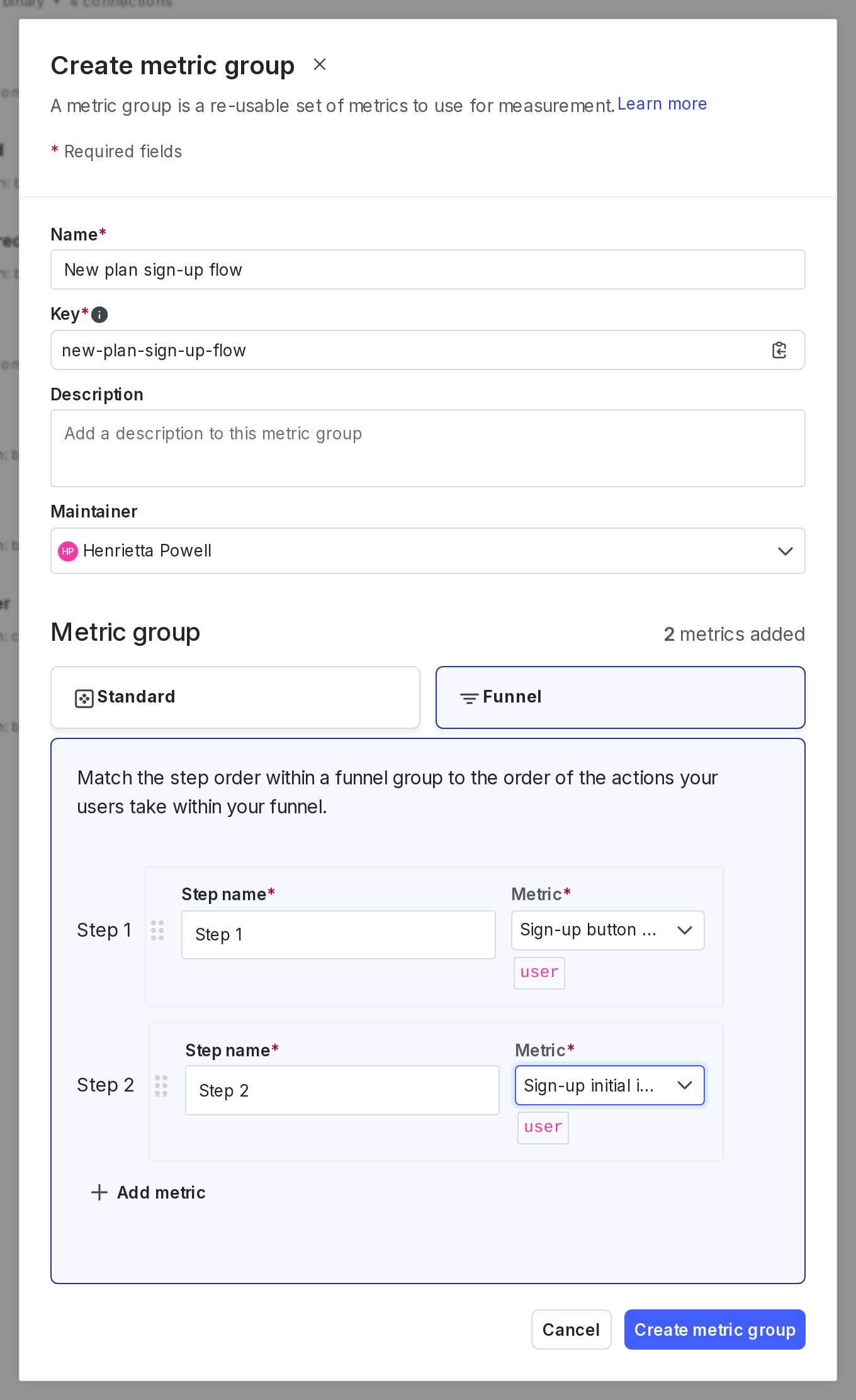Click the Step 2 user tag
856x1400 pixels.
(543, 1128)
